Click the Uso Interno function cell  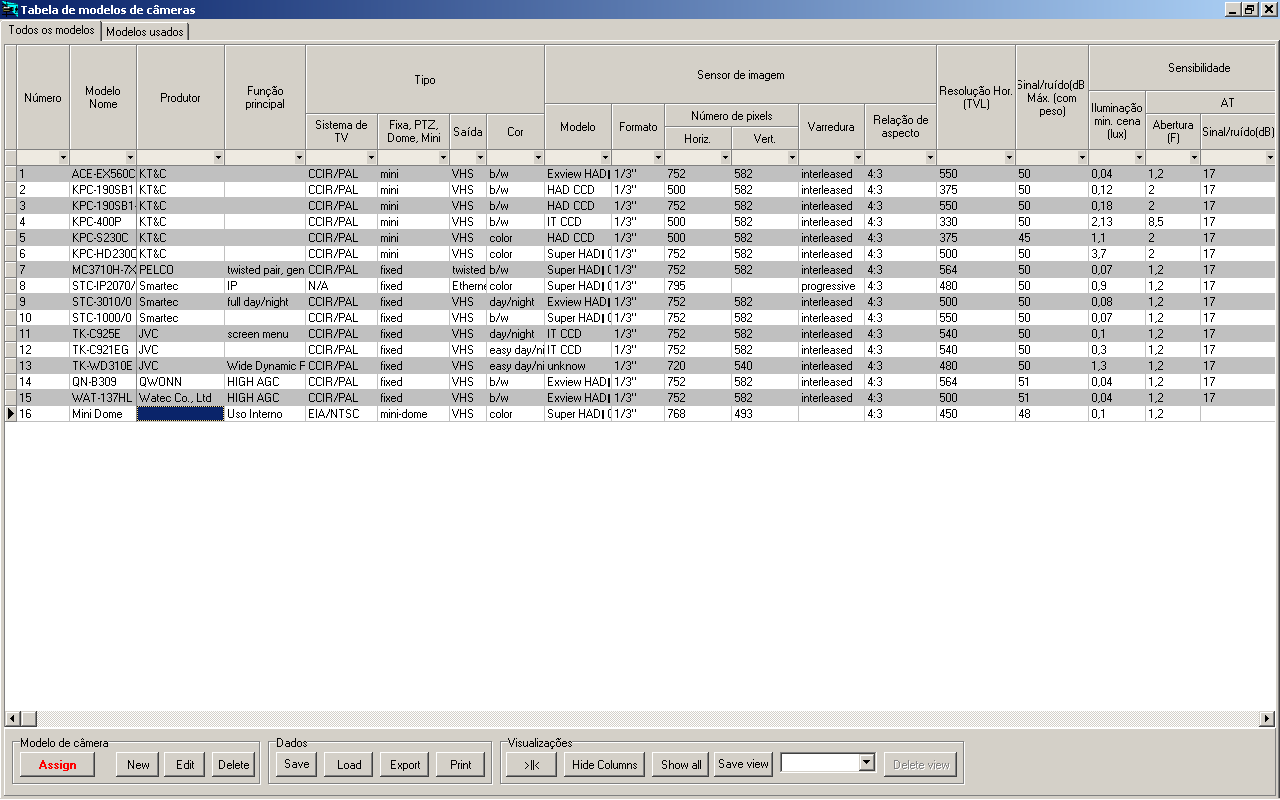tap(265, 414)
